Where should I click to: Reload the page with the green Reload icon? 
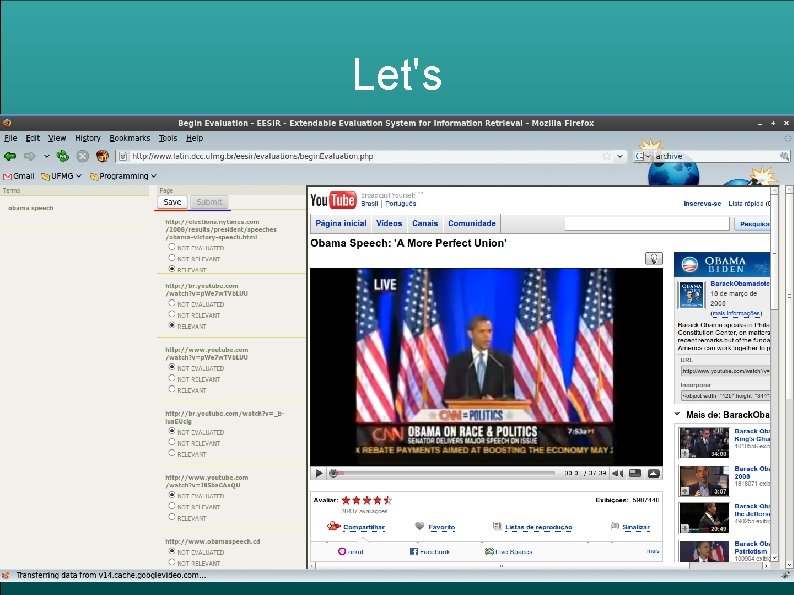point(63,156)
